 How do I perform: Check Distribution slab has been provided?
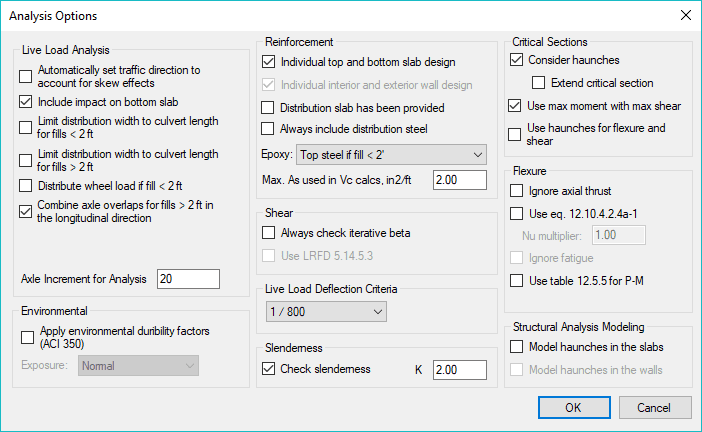[267, 107]
